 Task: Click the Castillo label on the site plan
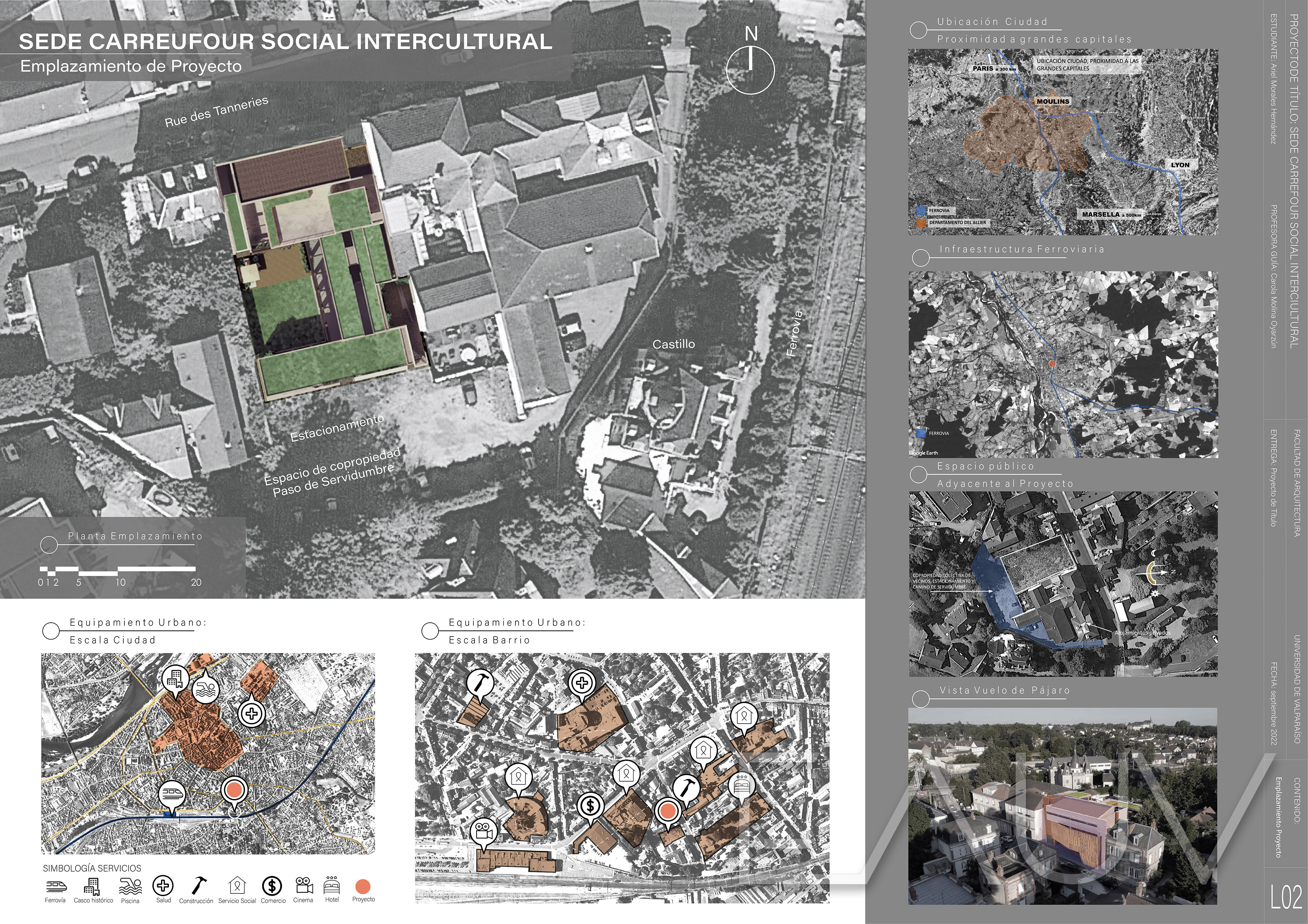point(673,344)
